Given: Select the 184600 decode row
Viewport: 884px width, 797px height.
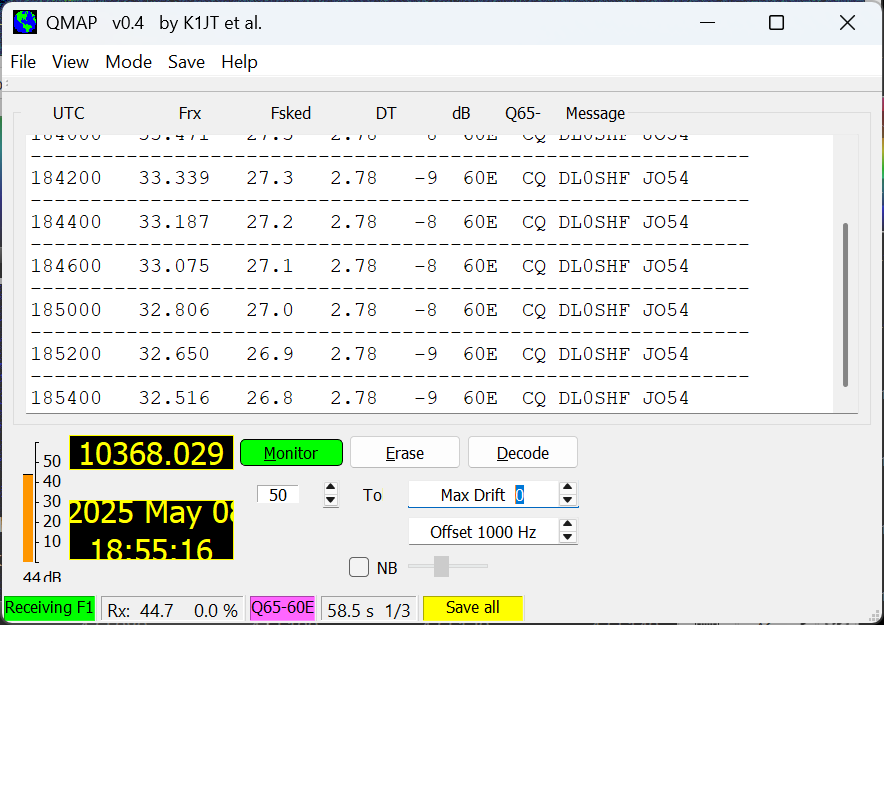Looking at the screenshot, I should 360,266.
